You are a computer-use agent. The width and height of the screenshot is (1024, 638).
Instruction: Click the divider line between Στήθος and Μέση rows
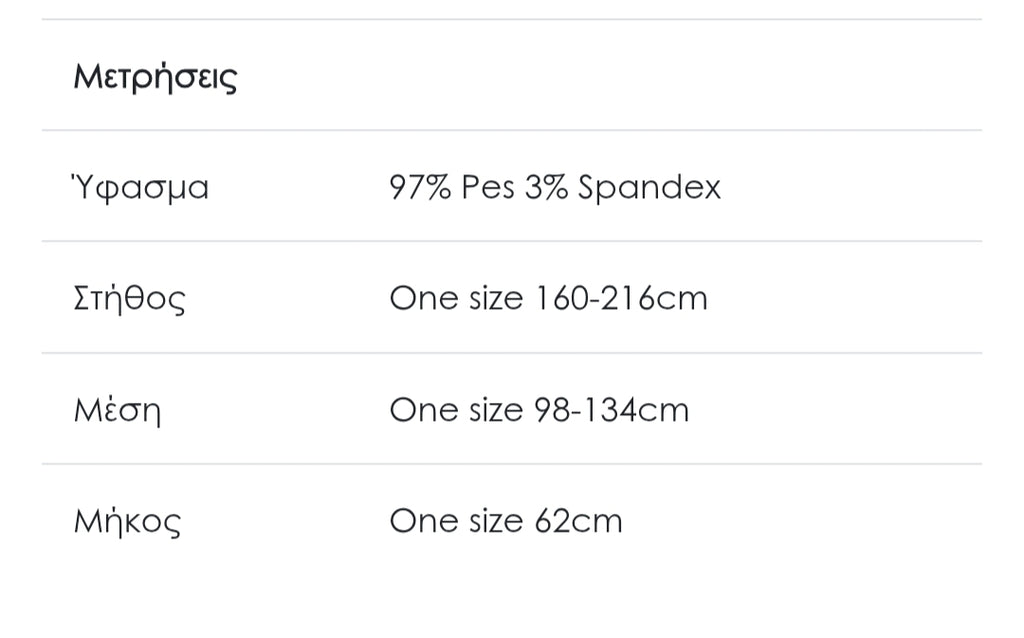pos(512,353)
